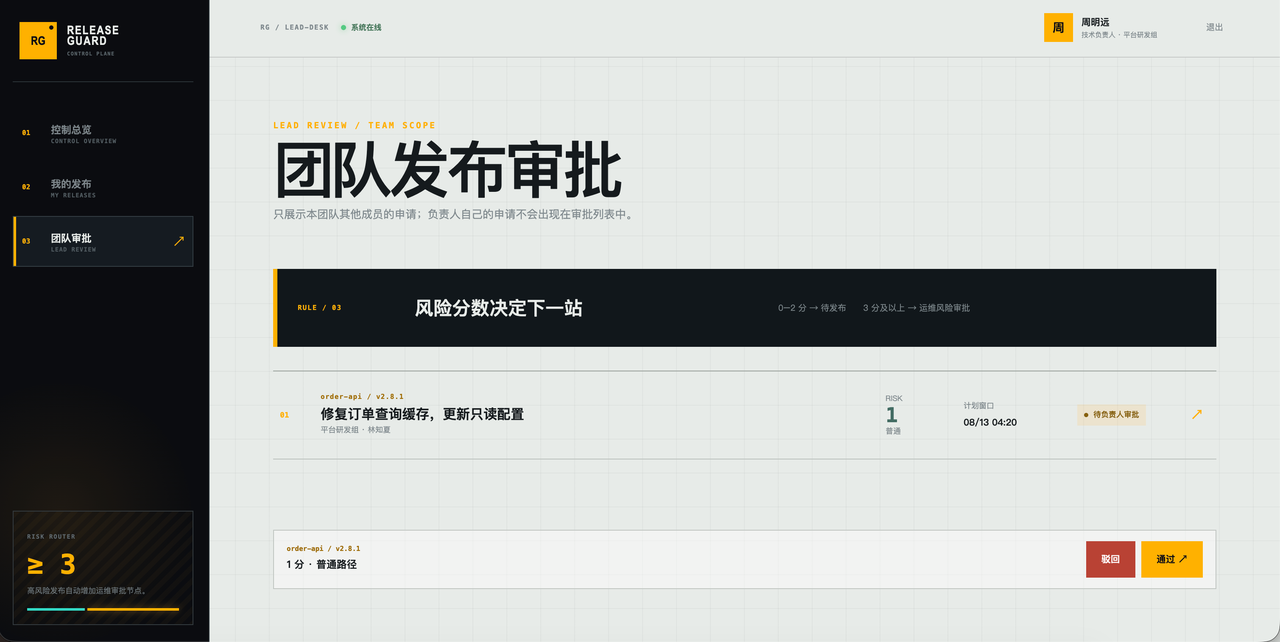
Task: Select 团队审批 sidebar item
Action: click(x=103, y=241)
